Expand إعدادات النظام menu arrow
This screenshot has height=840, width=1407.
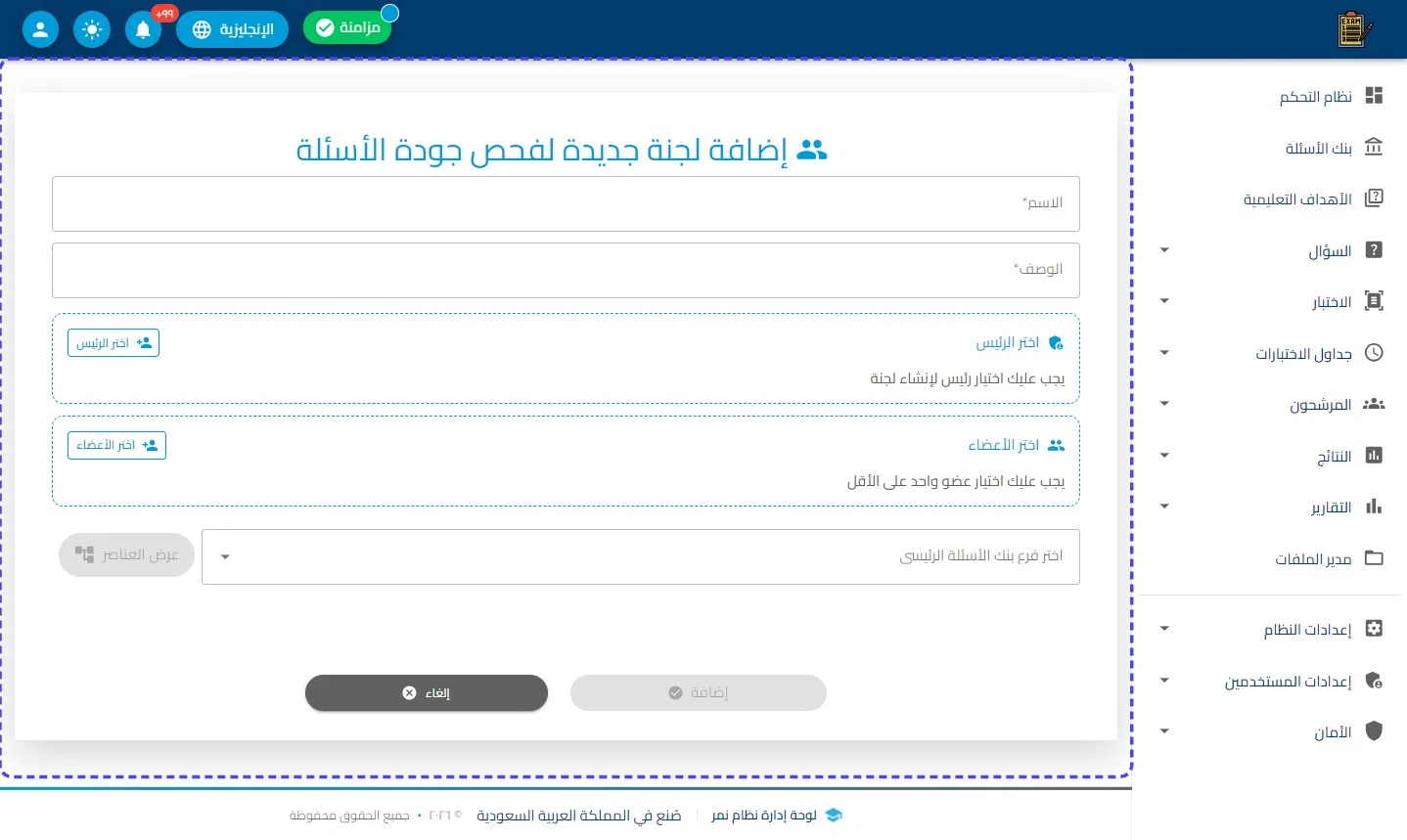tap(1164, 629)
